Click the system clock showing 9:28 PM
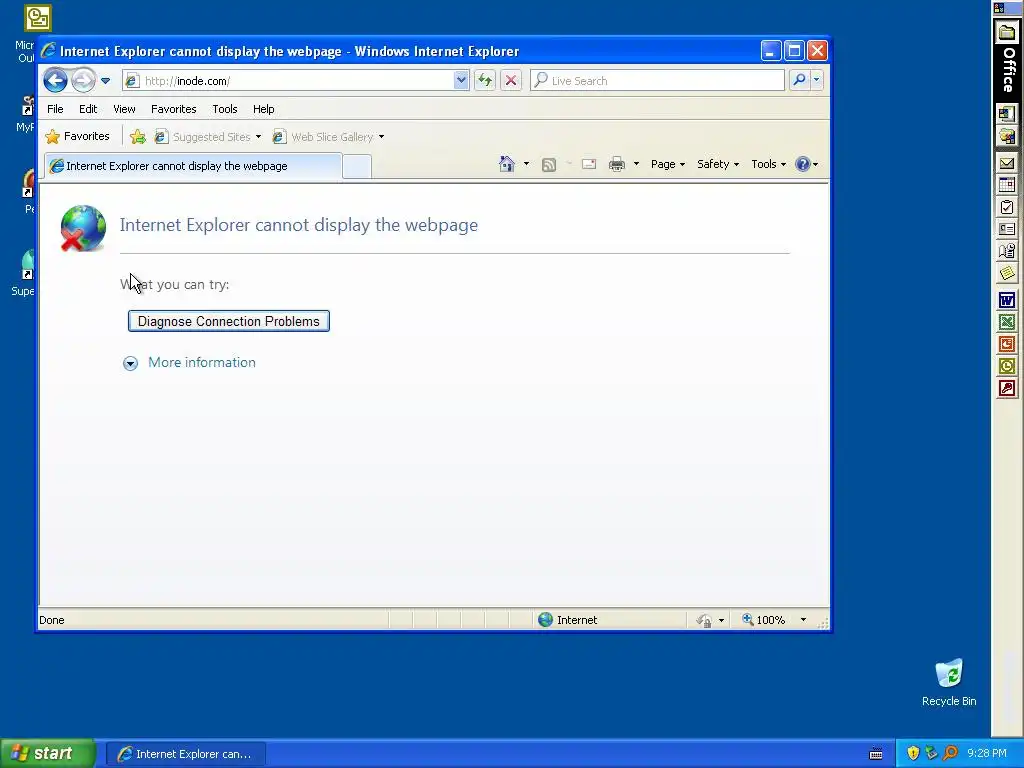Image resolution: width=1024 pixels, height=768 pixels. coord(987,753)
